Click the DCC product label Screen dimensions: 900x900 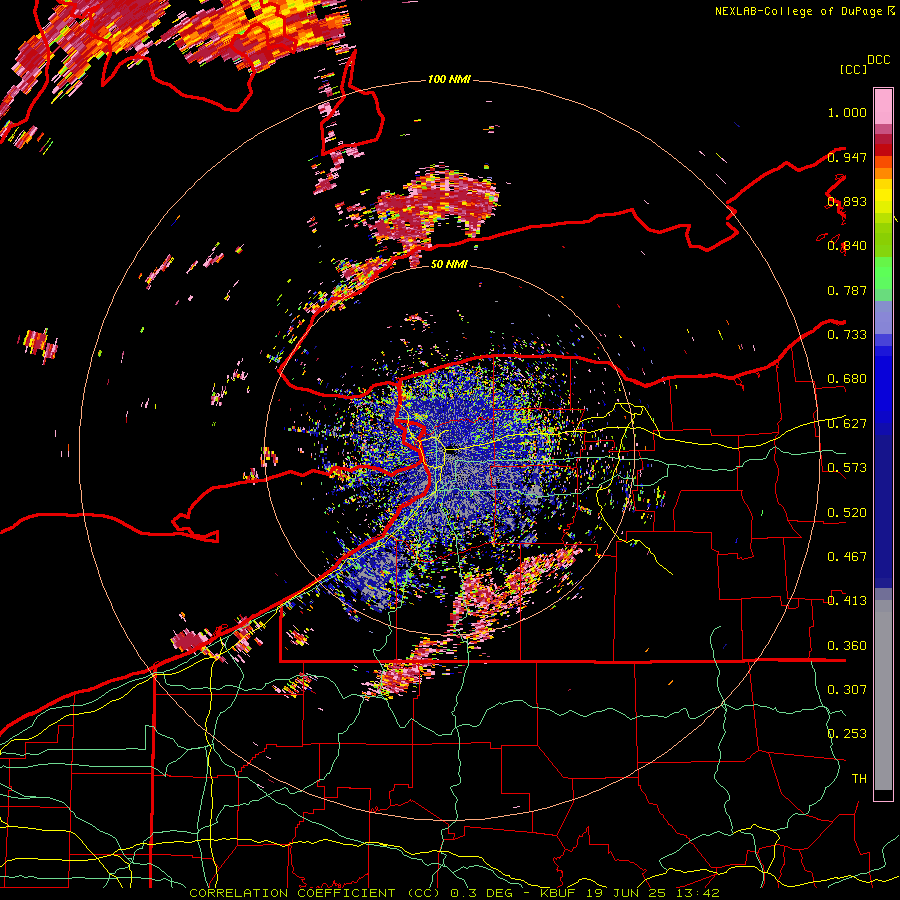pos(878,60)
